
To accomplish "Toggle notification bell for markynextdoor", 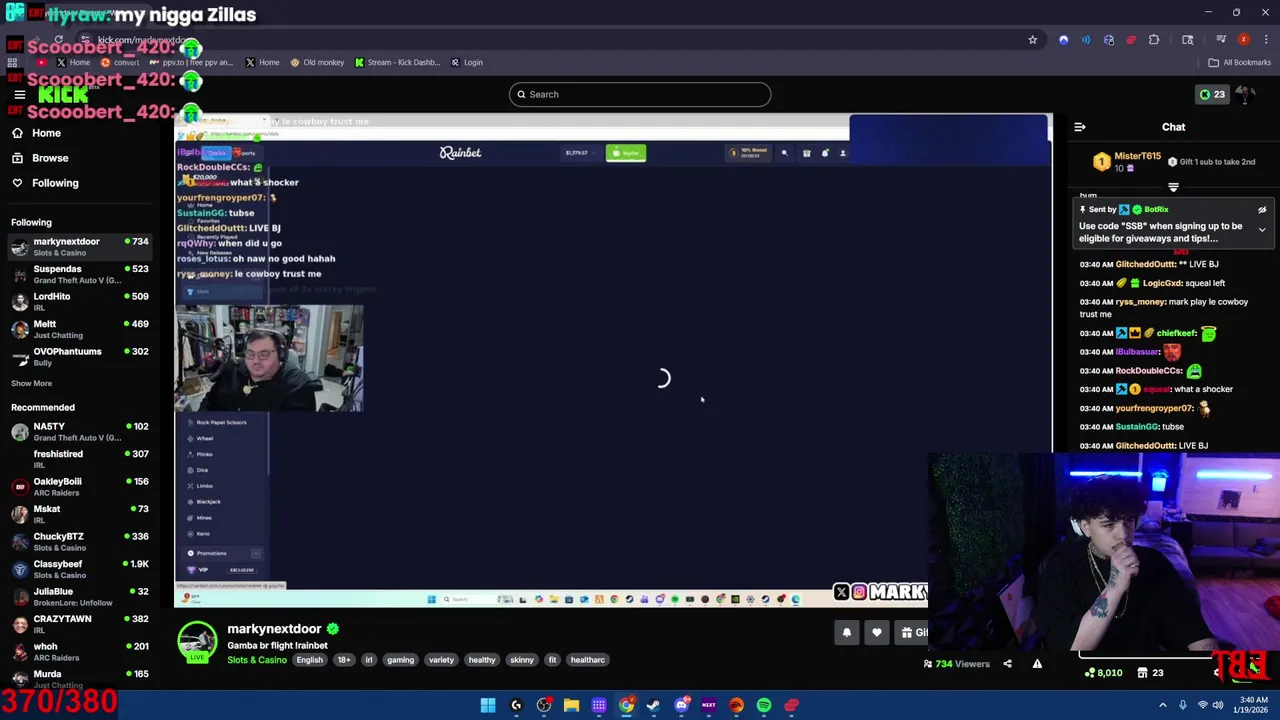I will click(x=847, y=632).
